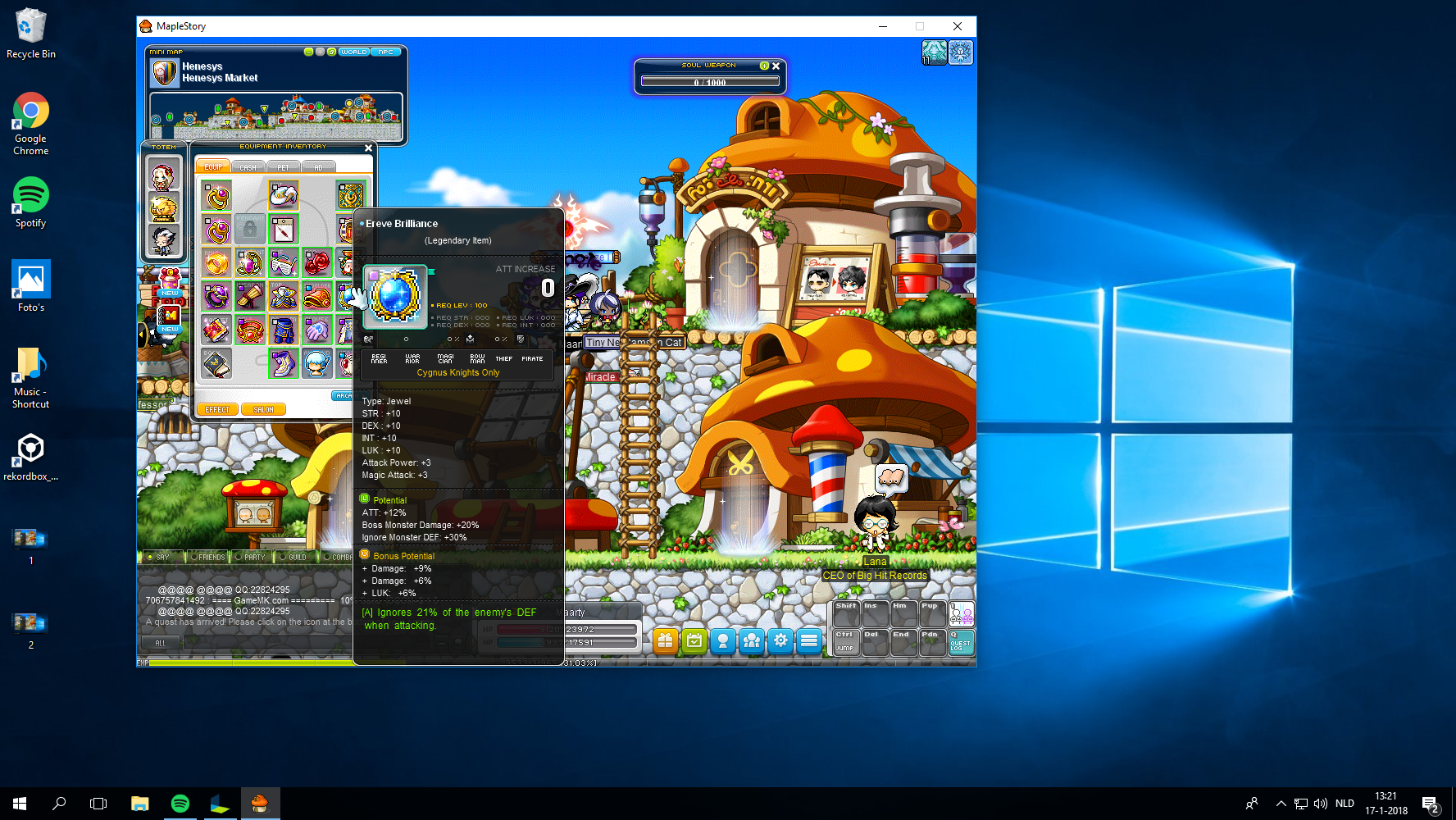Select the Friends chat option
This screenshot has width=1456, height=820.
pos(207,557)
